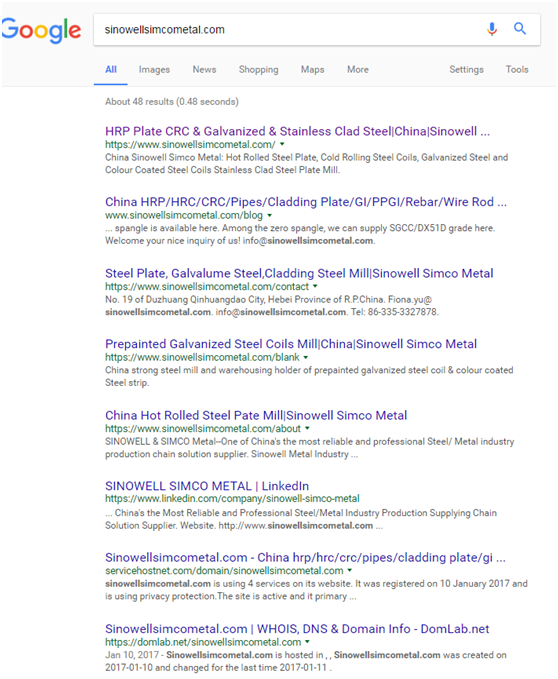This screenshot has height=679, width=558.
Task: Click the snippet mentioning 'zero spangle'
Action: (x=300, y=234)
